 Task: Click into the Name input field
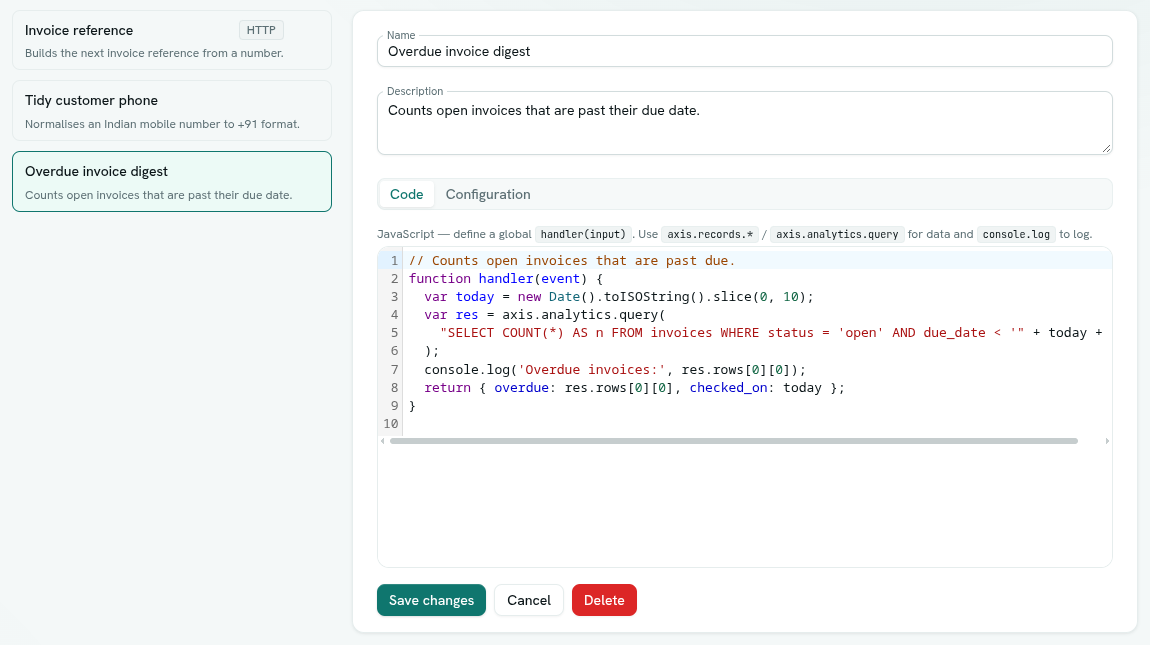click(744, 51)
